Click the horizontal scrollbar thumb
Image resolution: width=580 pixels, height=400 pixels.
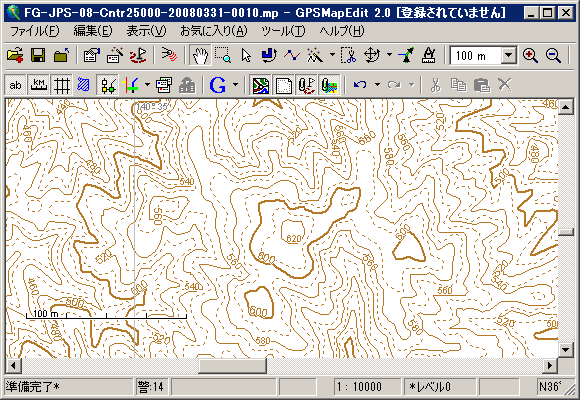click(x=232, y=366)
